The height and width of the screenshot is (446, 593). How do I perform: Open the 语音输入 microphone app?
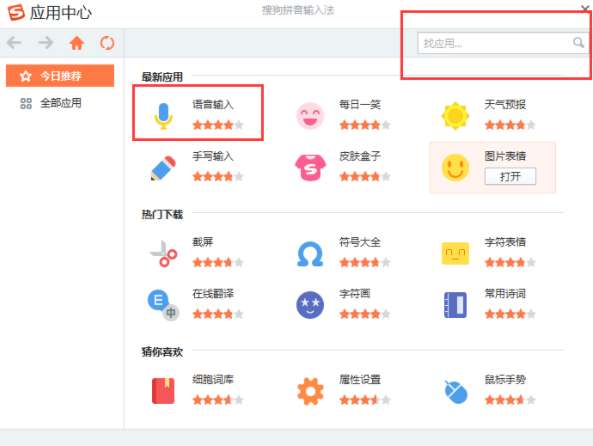pyautogui.click(x=163, y=116)
